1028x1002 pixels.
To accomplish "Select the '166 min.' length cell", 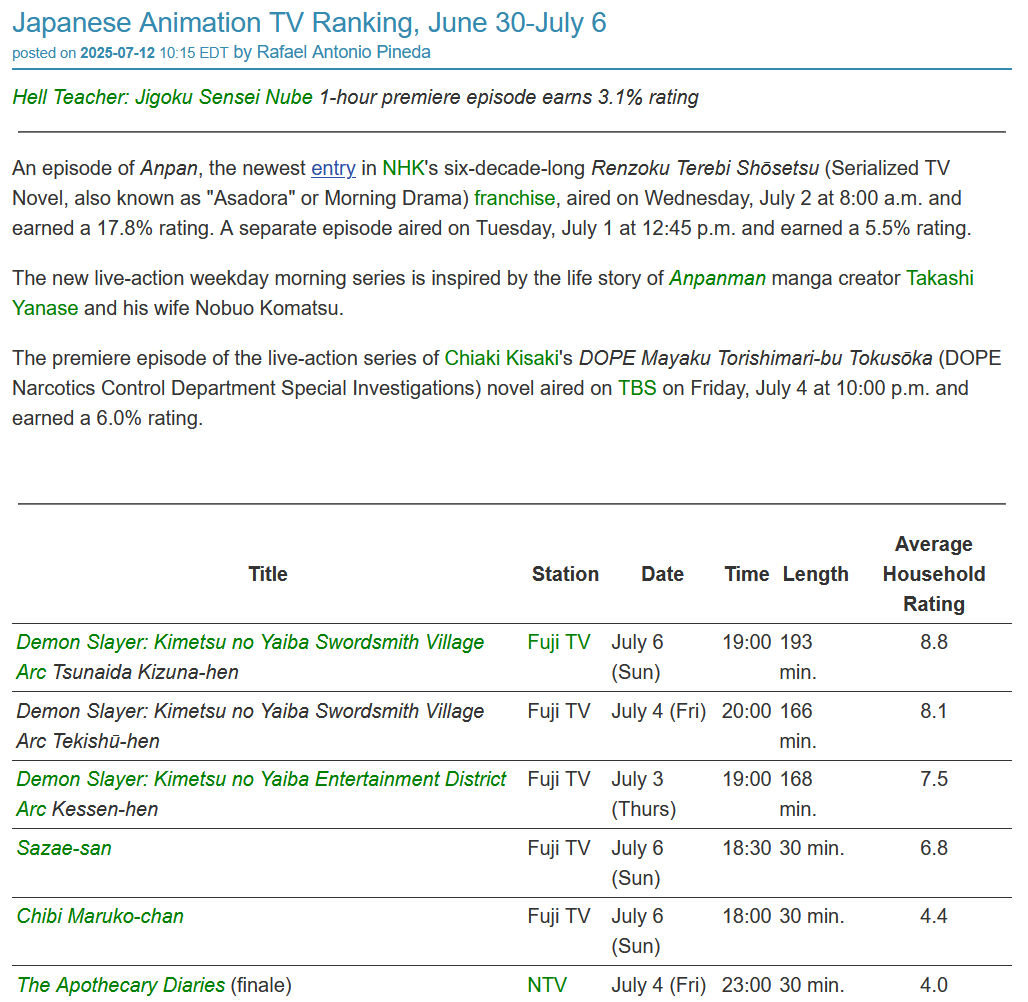I will pos(797,726).
